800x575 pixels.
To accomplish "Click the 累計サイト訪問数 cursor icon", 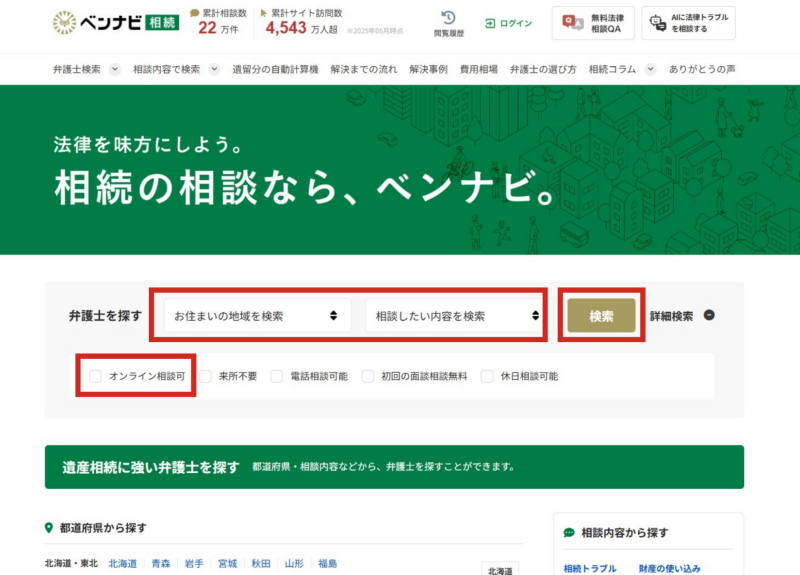I will [x=263, y=13].
